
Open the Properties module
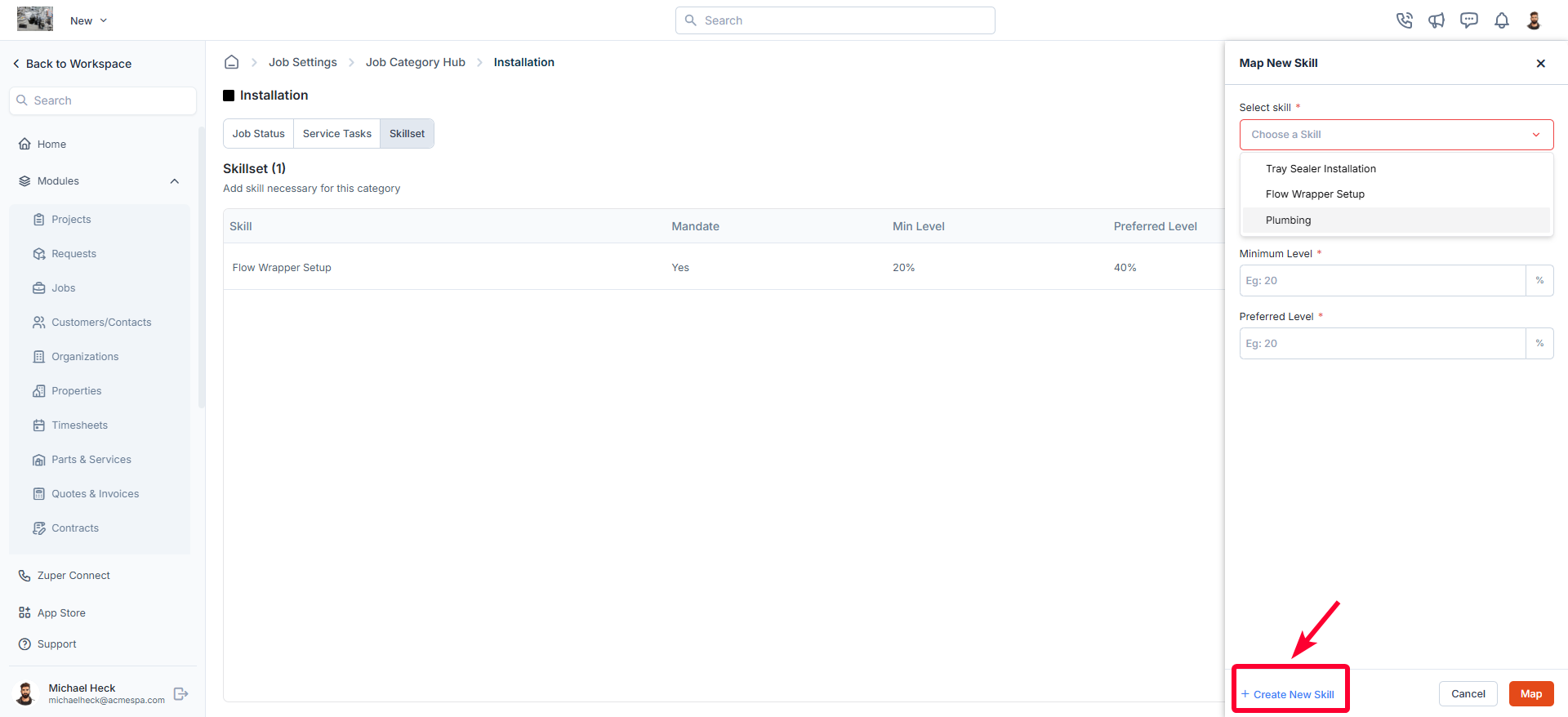click(x=67, y=391)
